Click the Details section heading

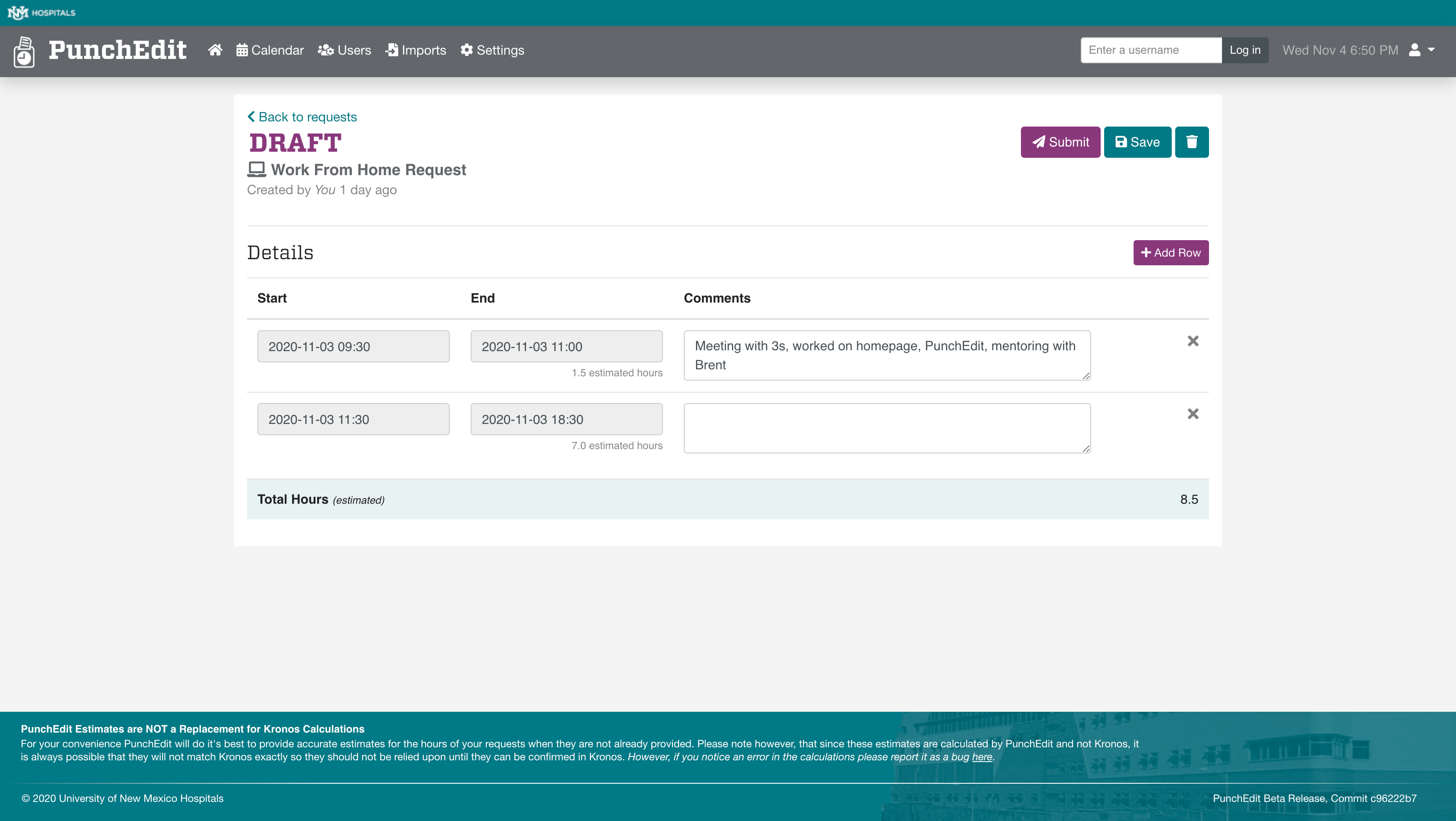pyautogui.click(x=280, y=253)
